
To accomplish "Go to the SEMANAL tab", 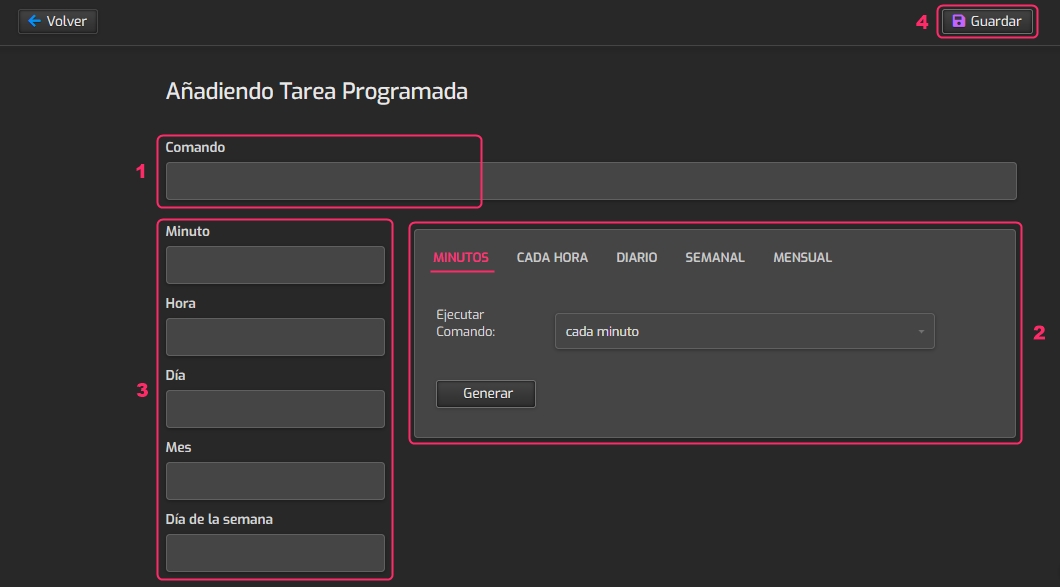I will point(714,257).
